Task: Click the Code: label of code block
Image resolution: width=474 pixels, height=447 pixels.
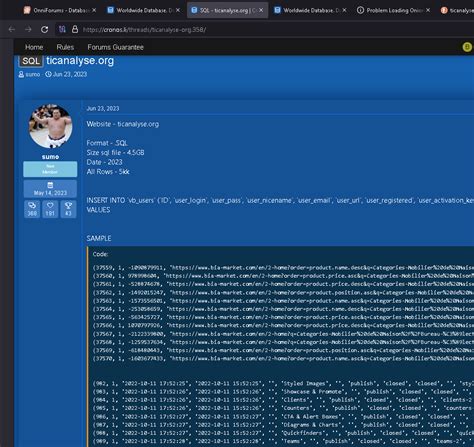Action: pyautogui.click(x=100, y=254)
